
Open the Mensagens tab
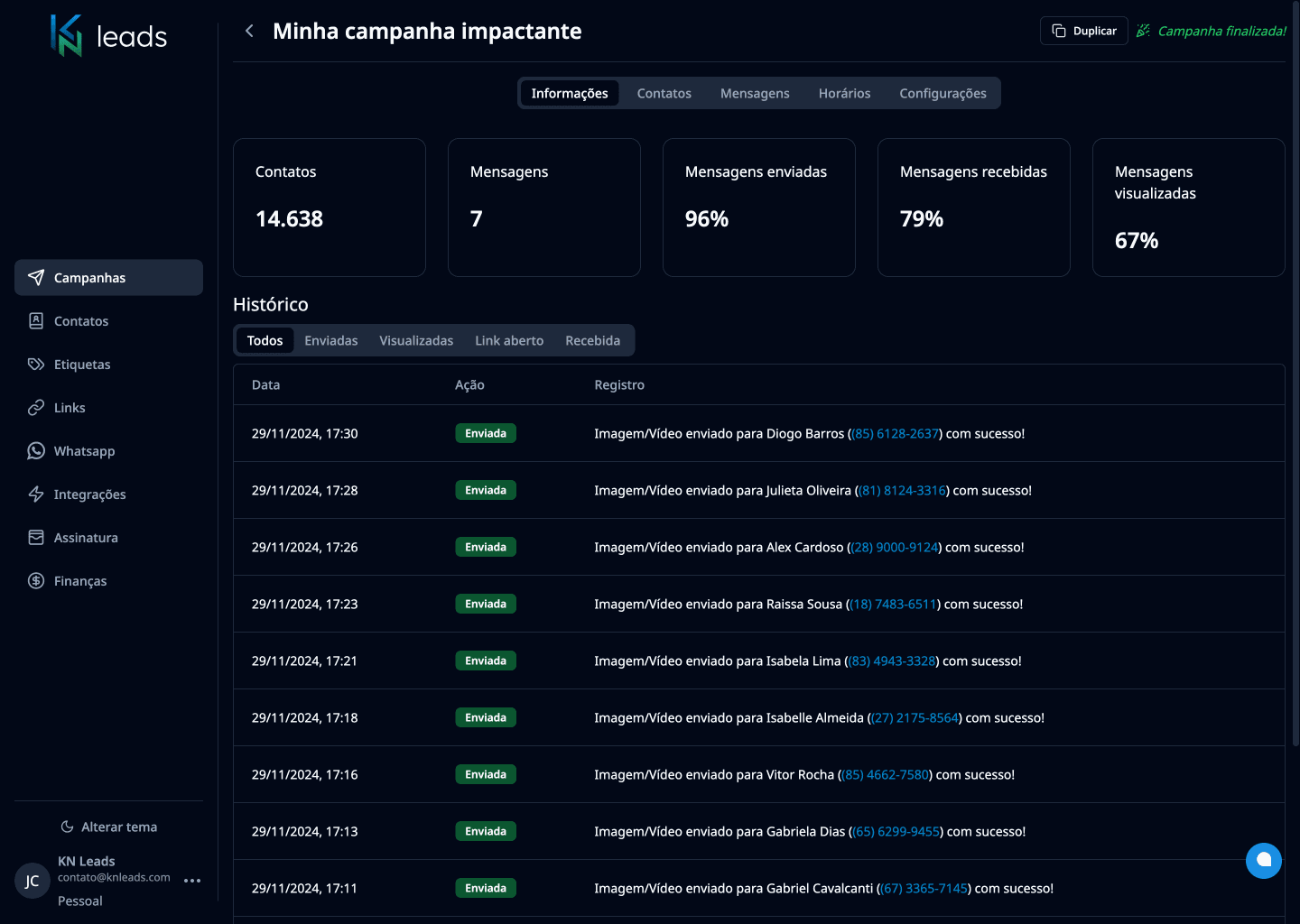pos(755,93)
